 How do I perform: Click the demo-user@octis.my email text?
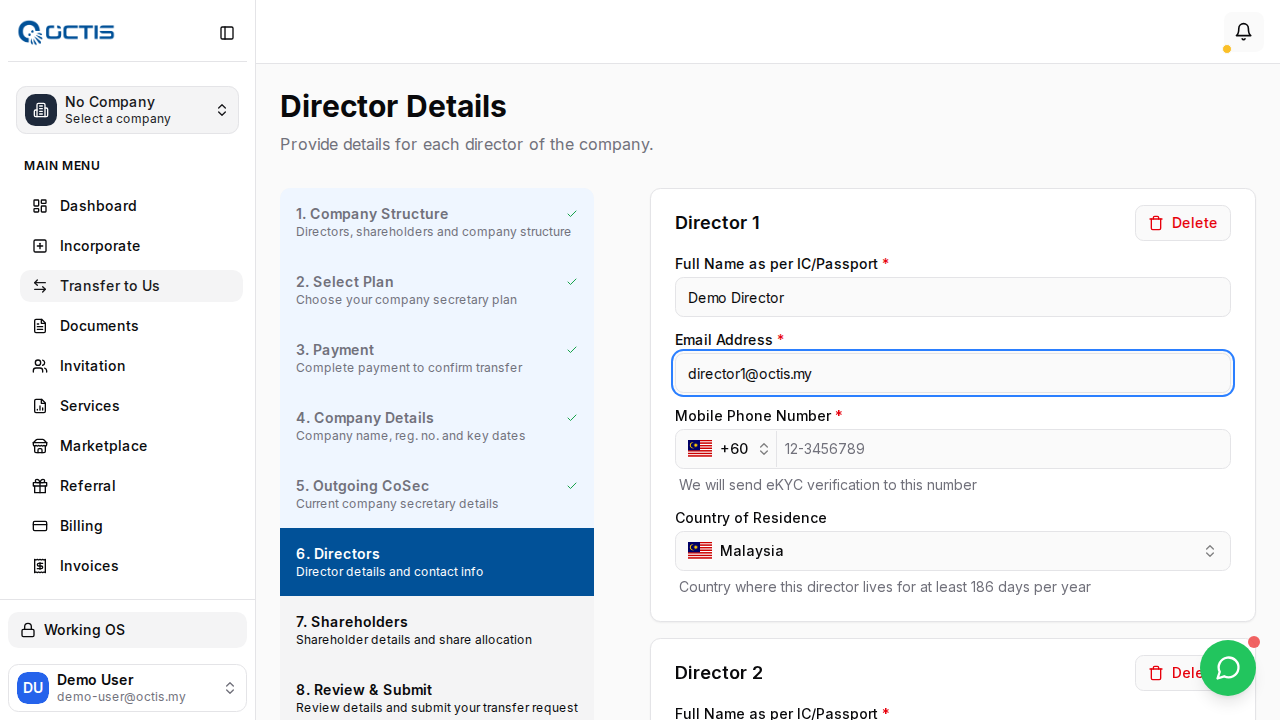coord(121,697)
